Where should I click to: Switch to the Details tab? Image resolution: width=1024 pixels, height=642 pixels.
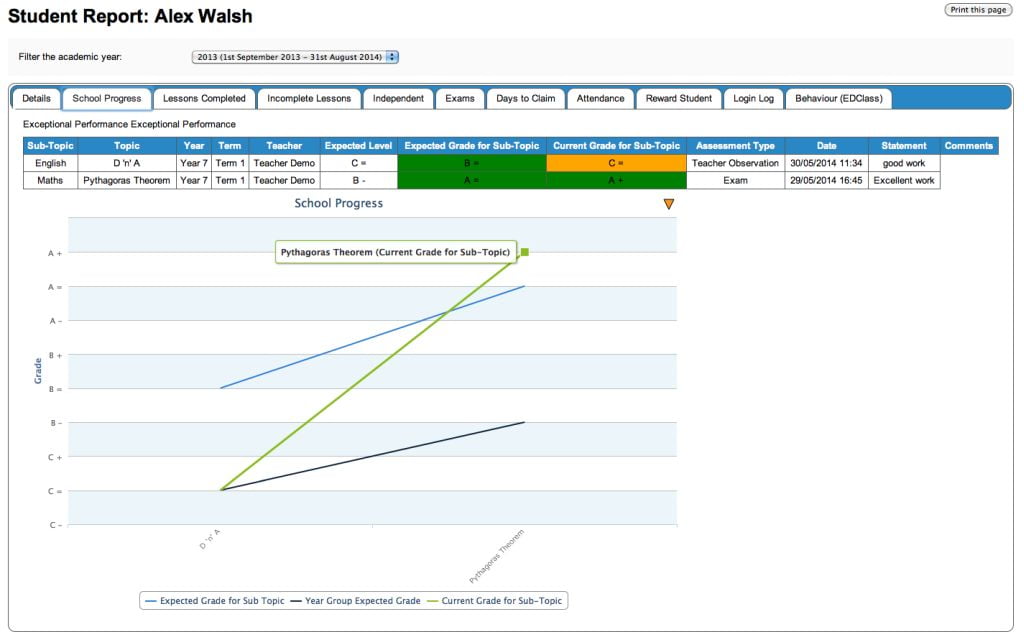coord(36,99)
